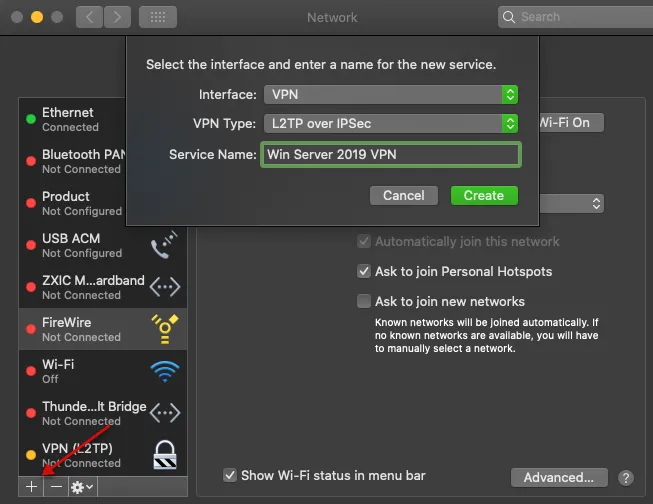Viewport: 653px width, 504px height.
Task: Click the magnifying glass search icon
Action: click(x=508, y=17)
